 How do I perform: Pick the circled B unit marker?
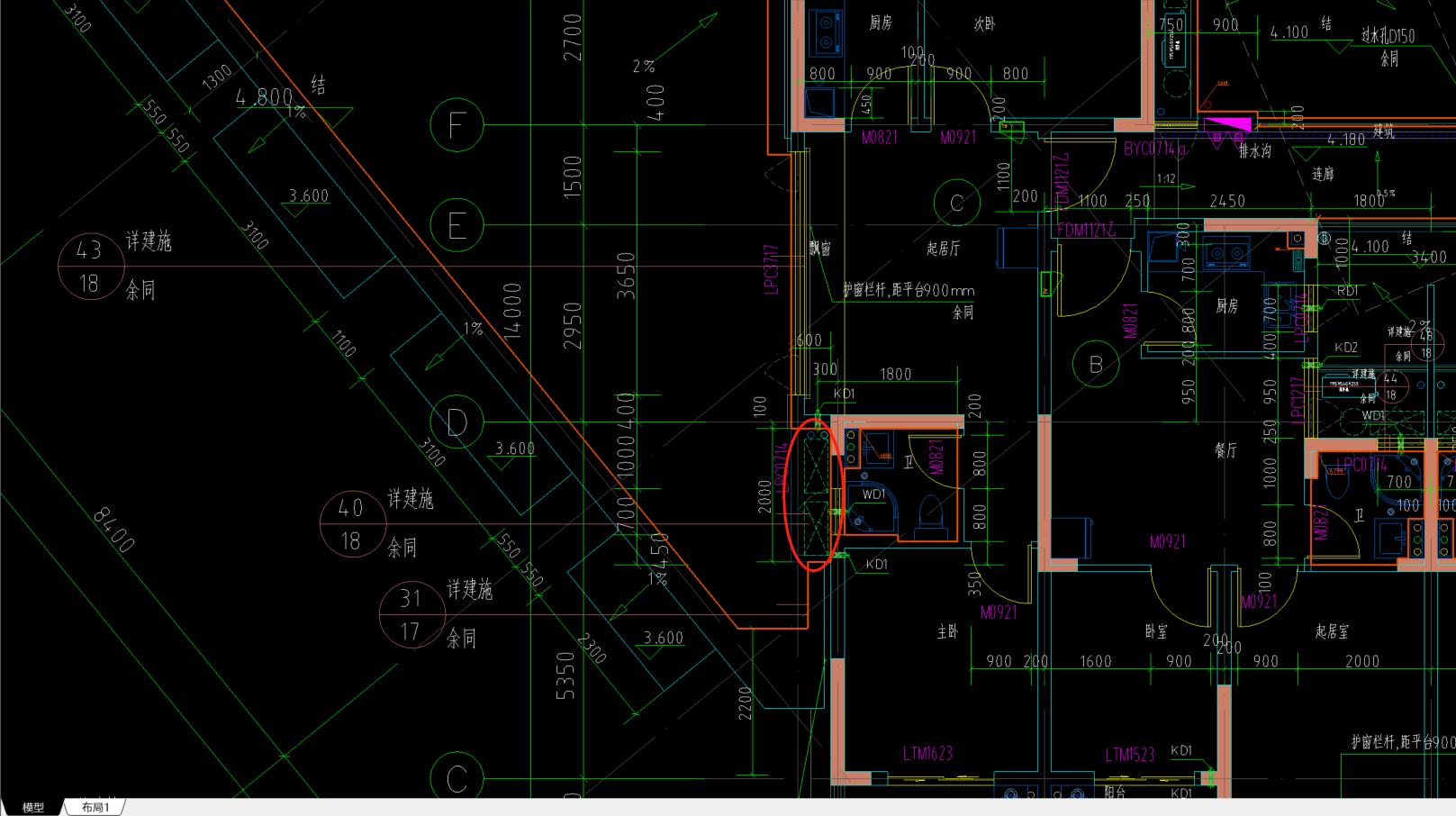click(1096, 364)
